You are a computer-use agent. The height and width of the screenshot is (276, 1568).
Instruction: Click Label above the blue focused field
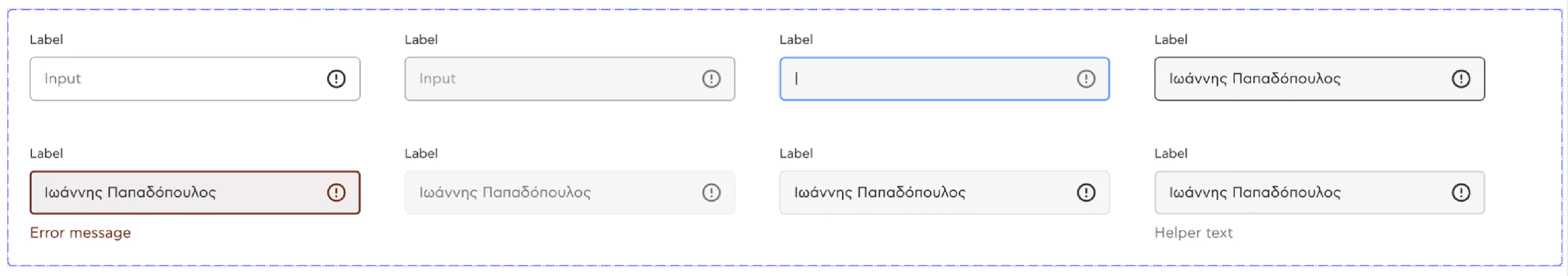coord(795,39)
